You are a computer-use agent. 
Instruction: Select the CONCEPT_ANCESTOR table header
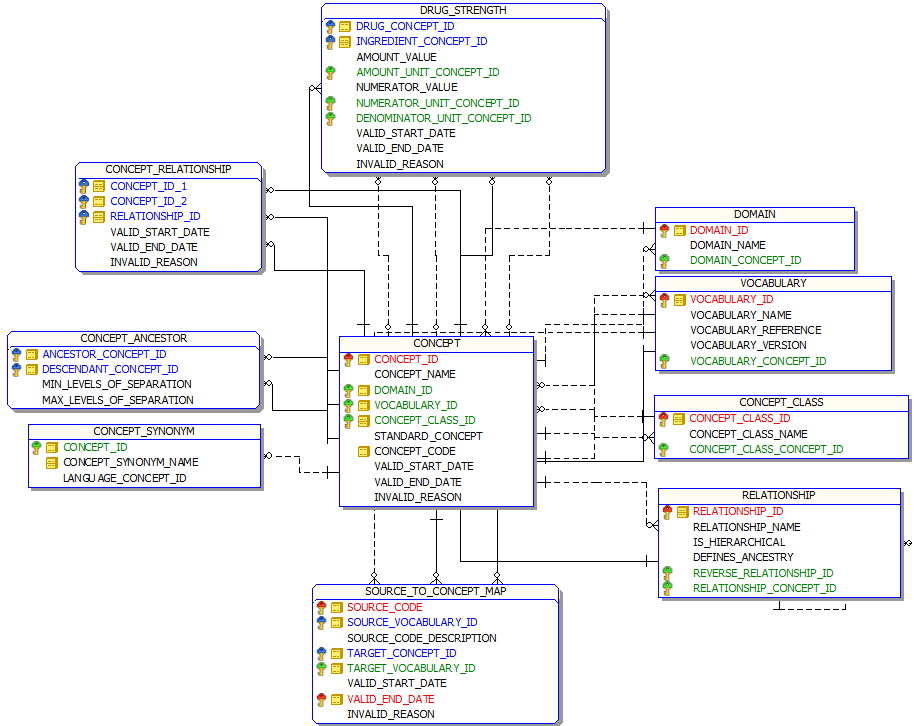[x=133, y=338]
